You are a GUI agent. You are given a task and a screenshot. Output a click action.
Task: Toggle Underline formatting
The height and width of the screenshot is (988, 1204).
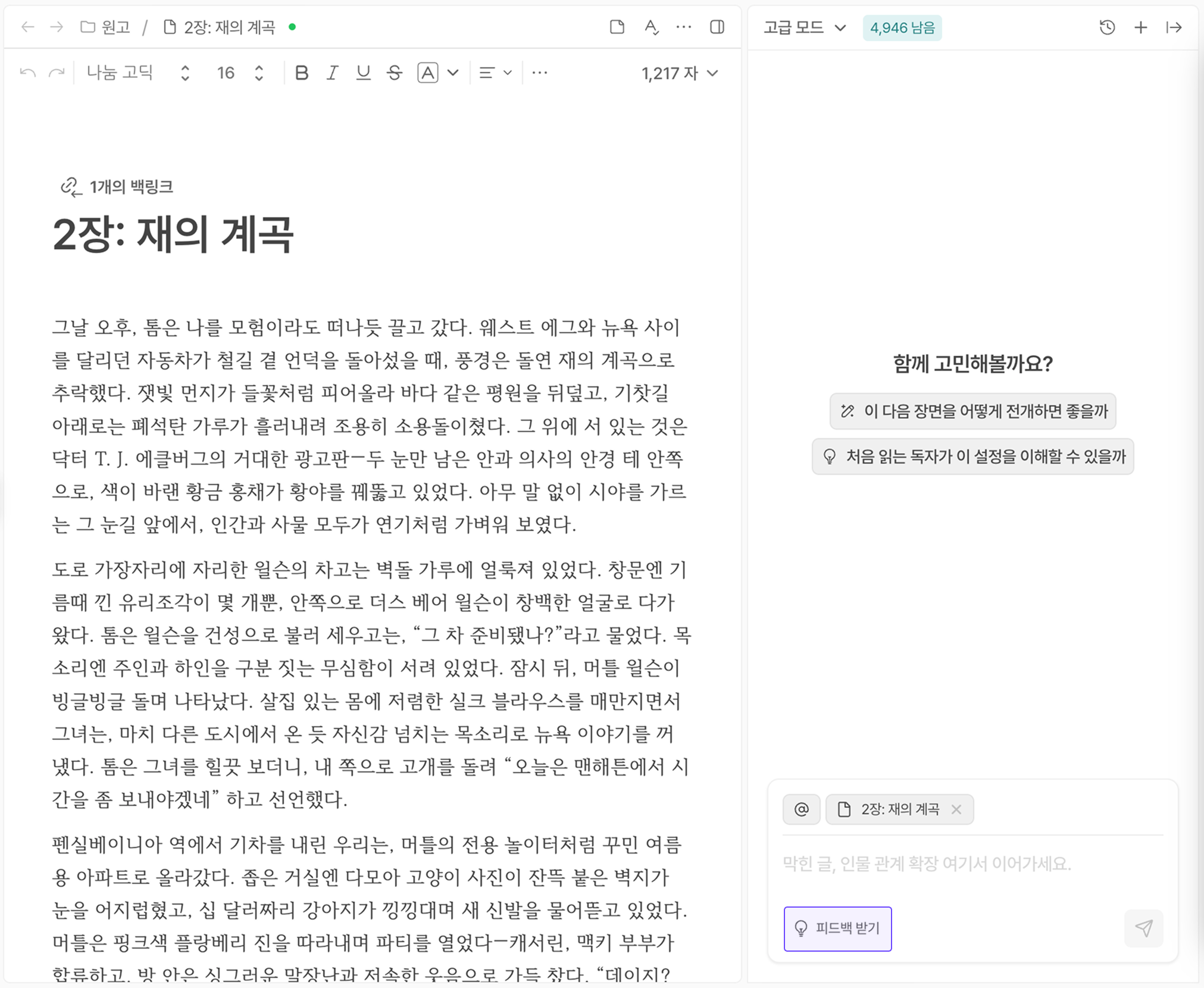click(x=363, y=73)
